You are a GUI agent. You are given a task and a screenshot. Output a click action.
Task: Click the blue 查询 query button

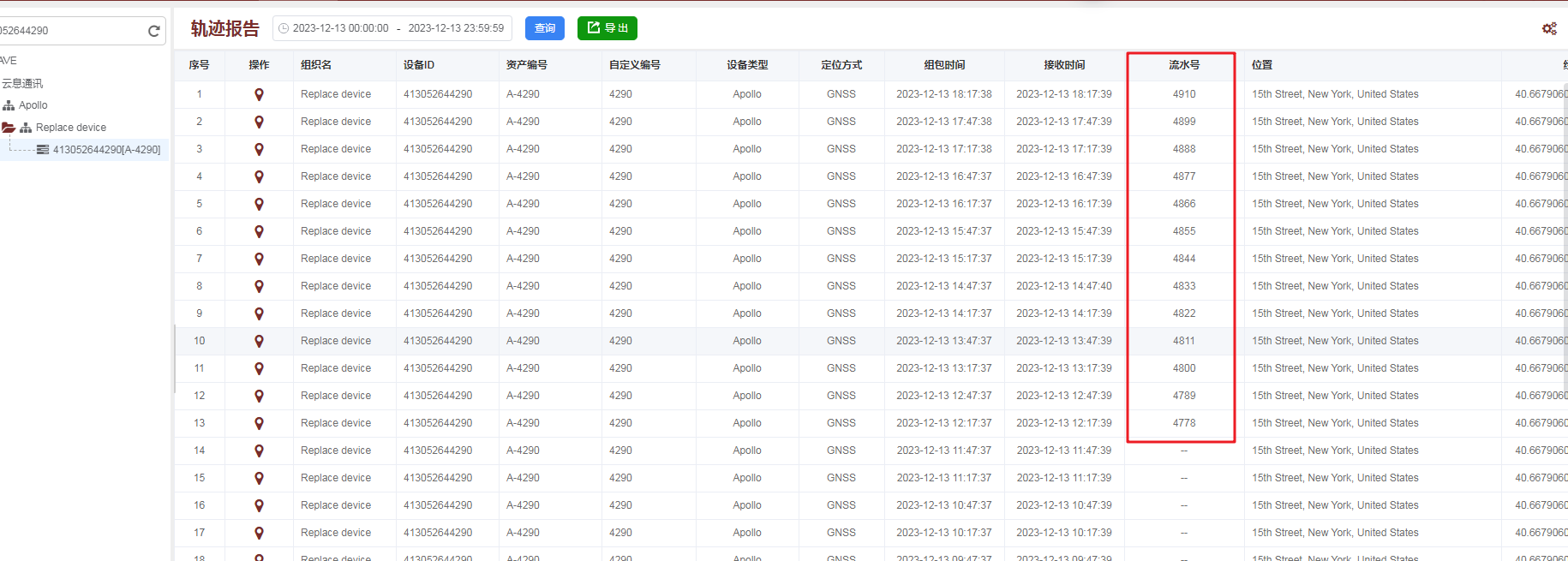pyautogui.click(x=545, y=28)
